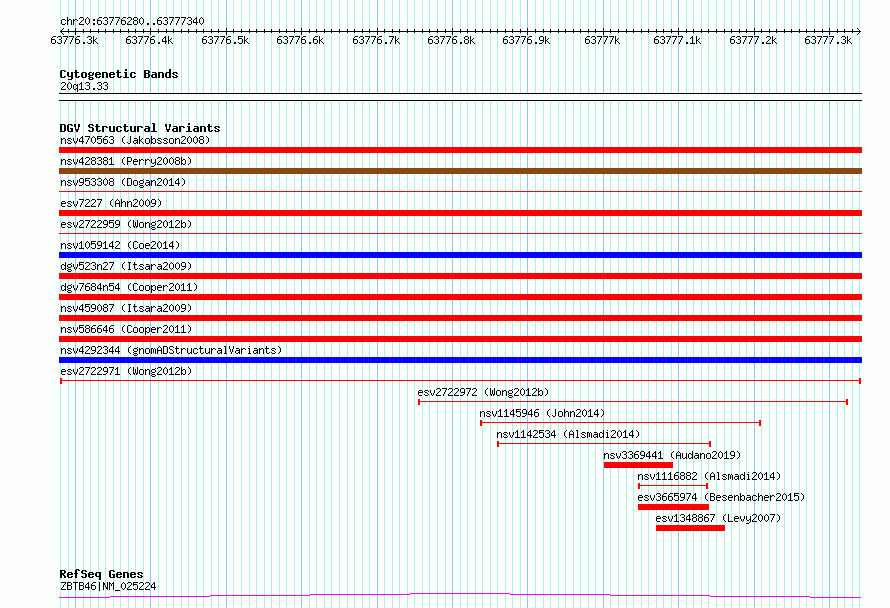This screenshot has height=608, width=890.
Task: Open the esv7227 (Ahn2009) variant label
Action: click(x=111, y=203)
